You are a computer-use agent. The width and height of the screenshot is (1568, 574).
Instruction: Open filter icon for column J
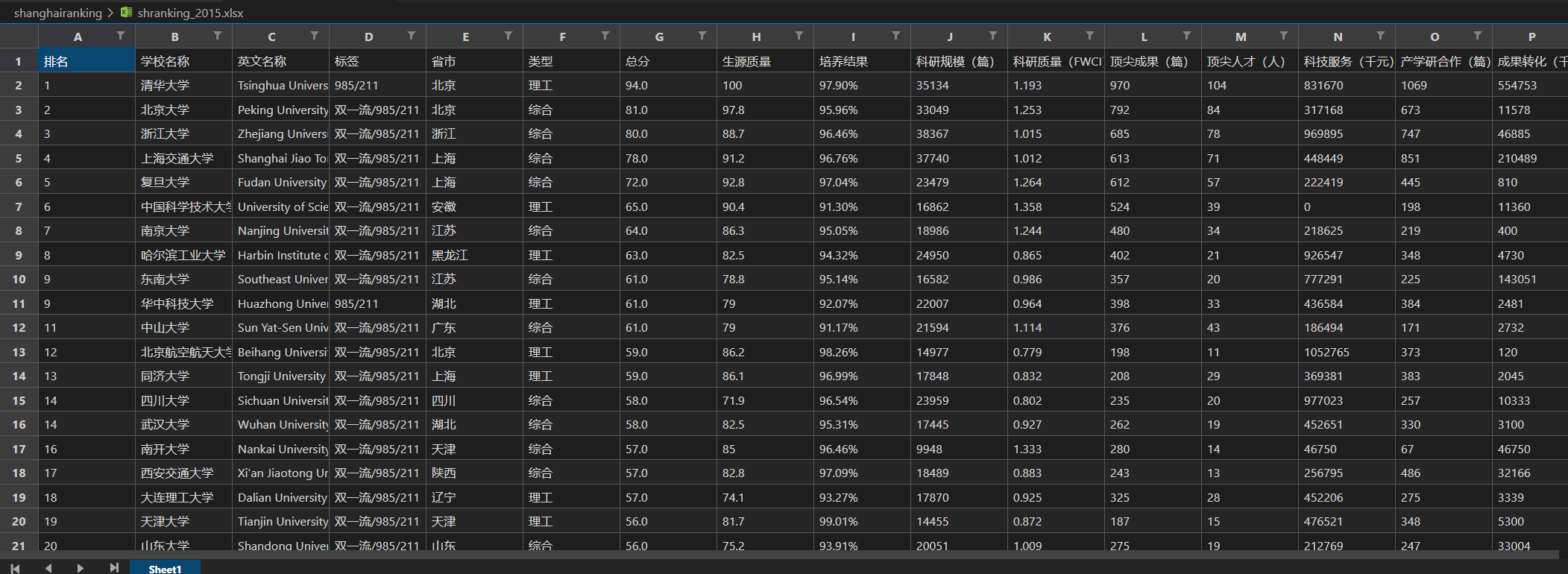[x=993, y=36]
